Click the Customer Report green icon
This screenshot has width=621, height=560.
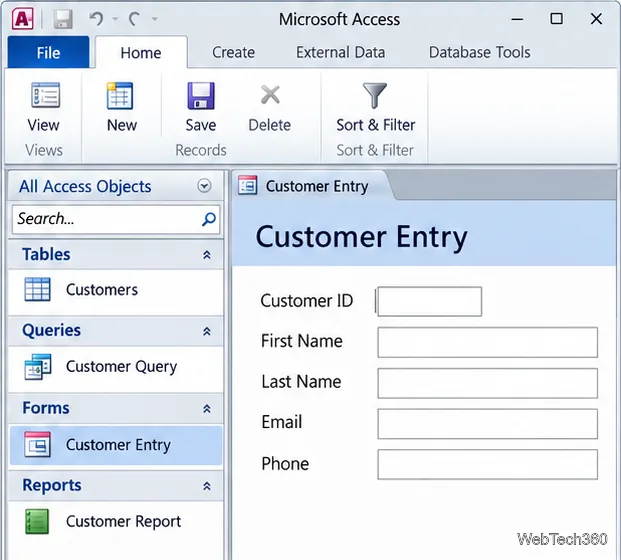coord(37,522)
